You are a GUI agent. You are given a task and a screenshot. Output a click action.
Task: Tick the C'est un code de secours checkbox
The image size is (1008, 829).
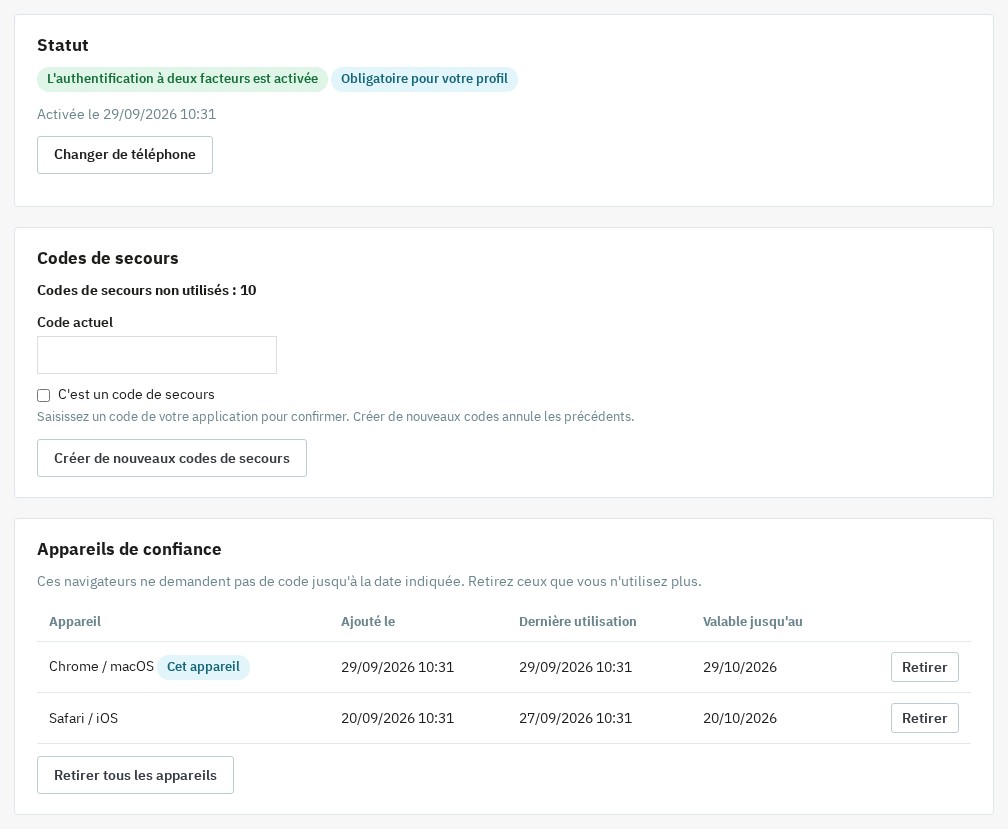(44, 395)
